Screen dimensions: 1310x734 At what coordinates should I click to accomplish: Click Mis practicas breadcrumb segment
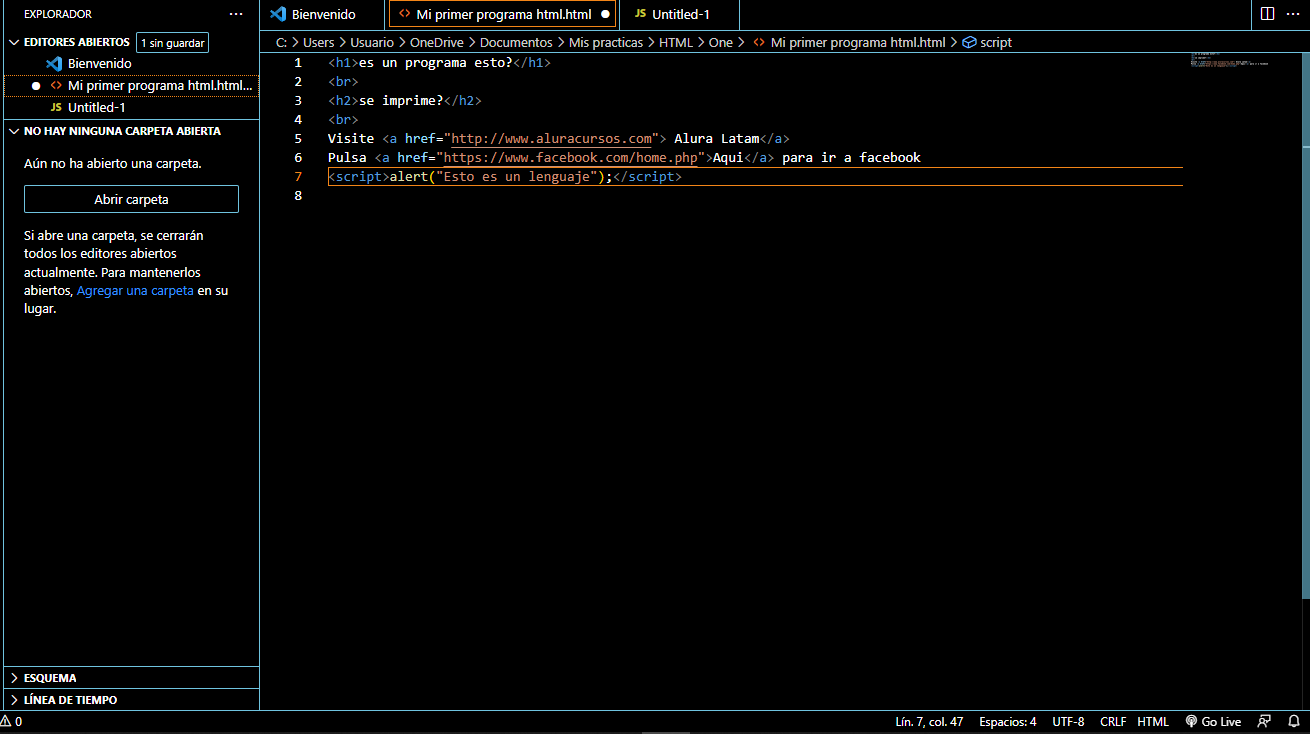[606, 43]
